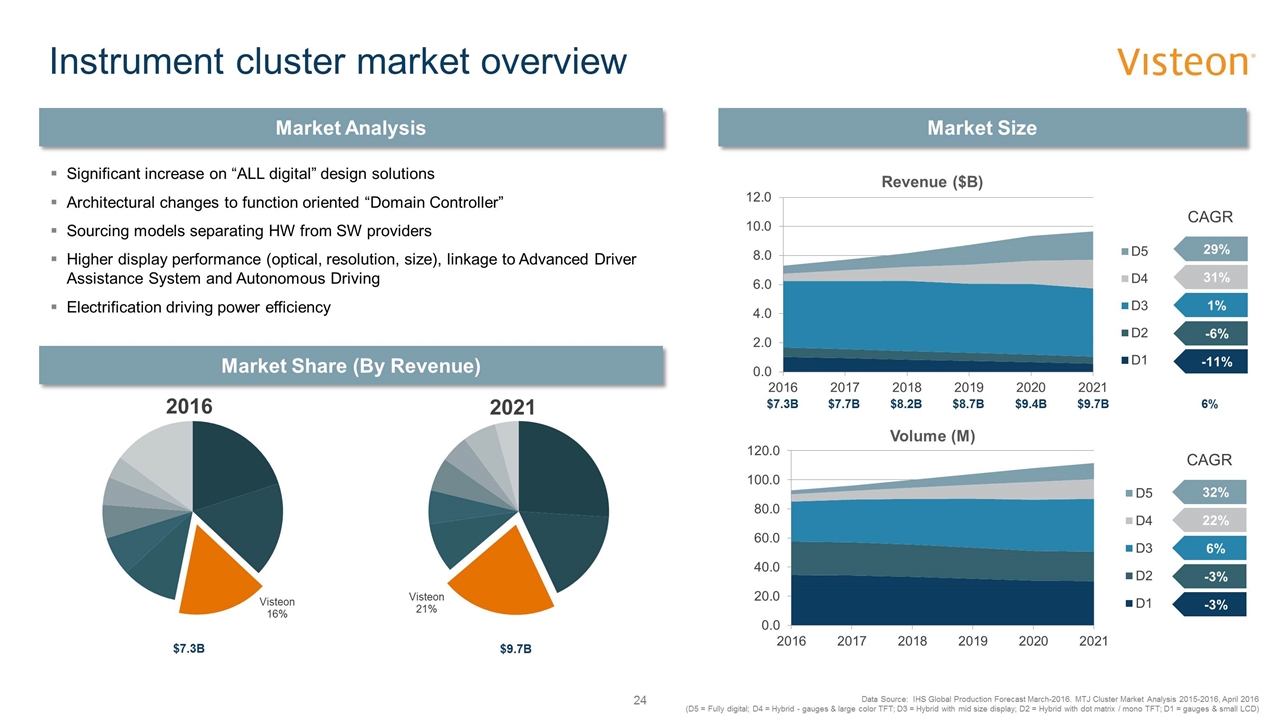The image size is (1280, 720).
Task: Click the 31% CAGR badge
Action: point(1209,277)
